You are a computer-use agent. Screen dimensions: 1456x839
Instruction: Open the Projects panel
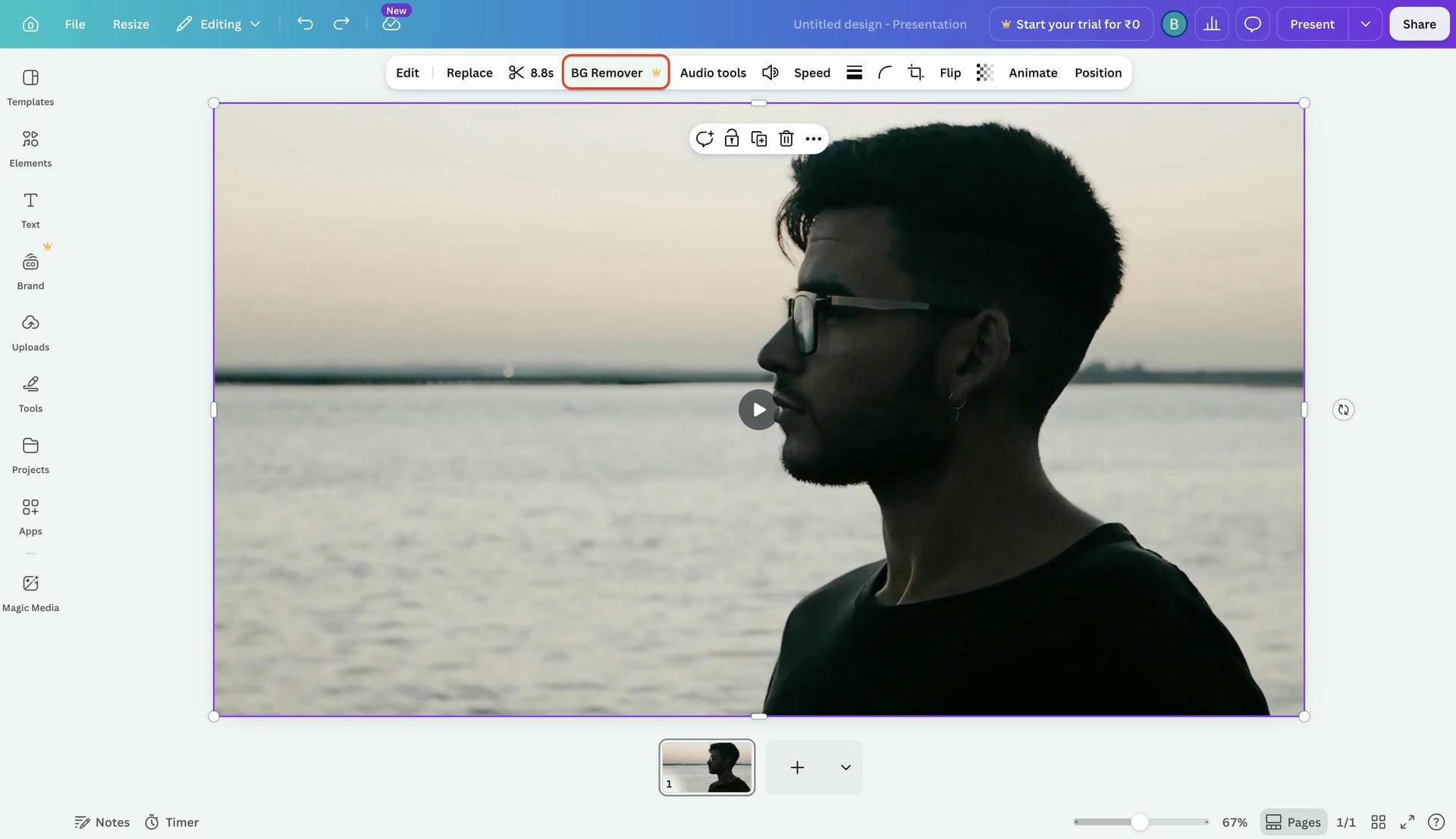[x=30, y=456]
